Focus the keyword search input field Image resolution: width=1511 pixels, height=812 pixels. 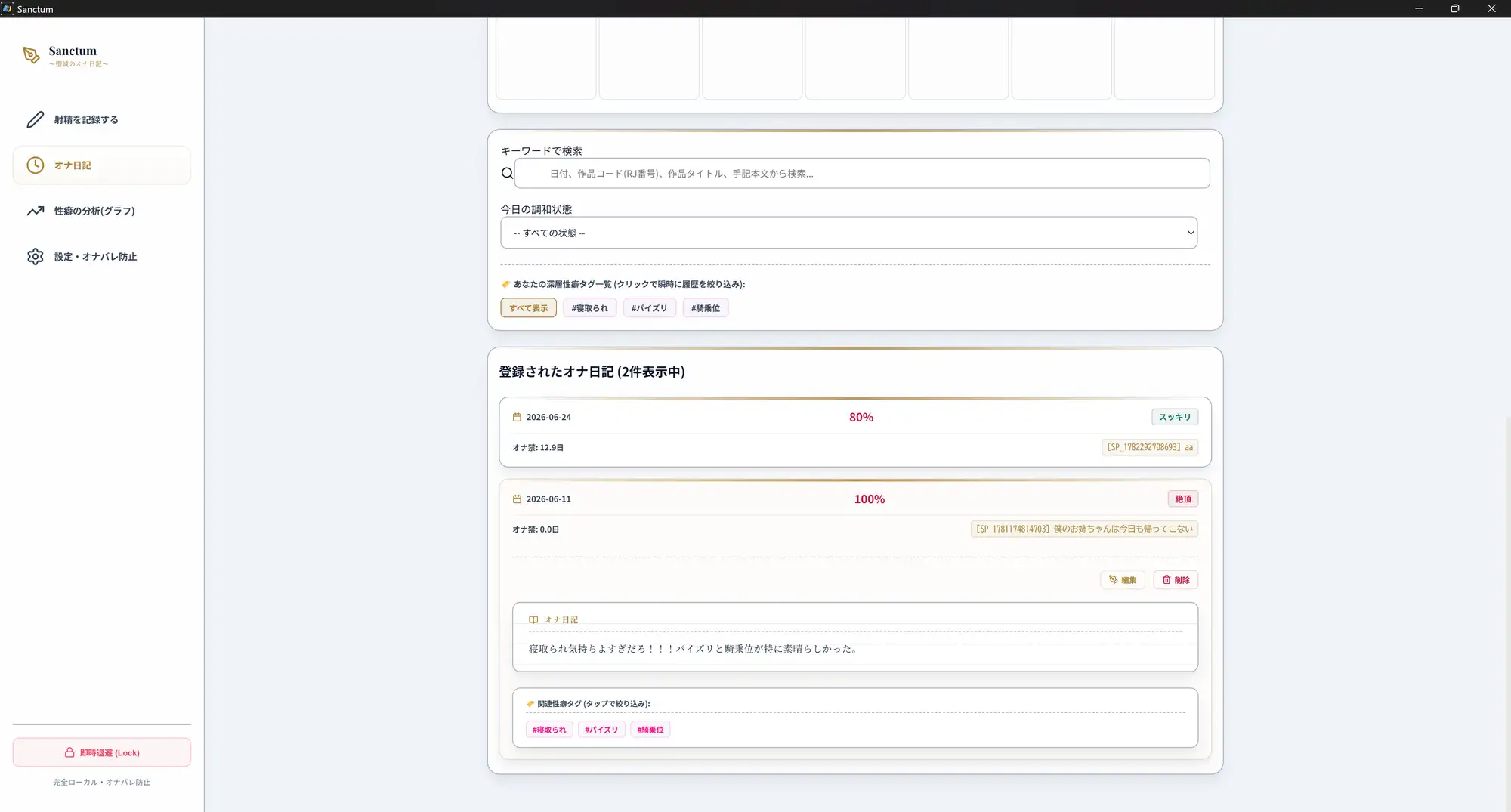862,173
